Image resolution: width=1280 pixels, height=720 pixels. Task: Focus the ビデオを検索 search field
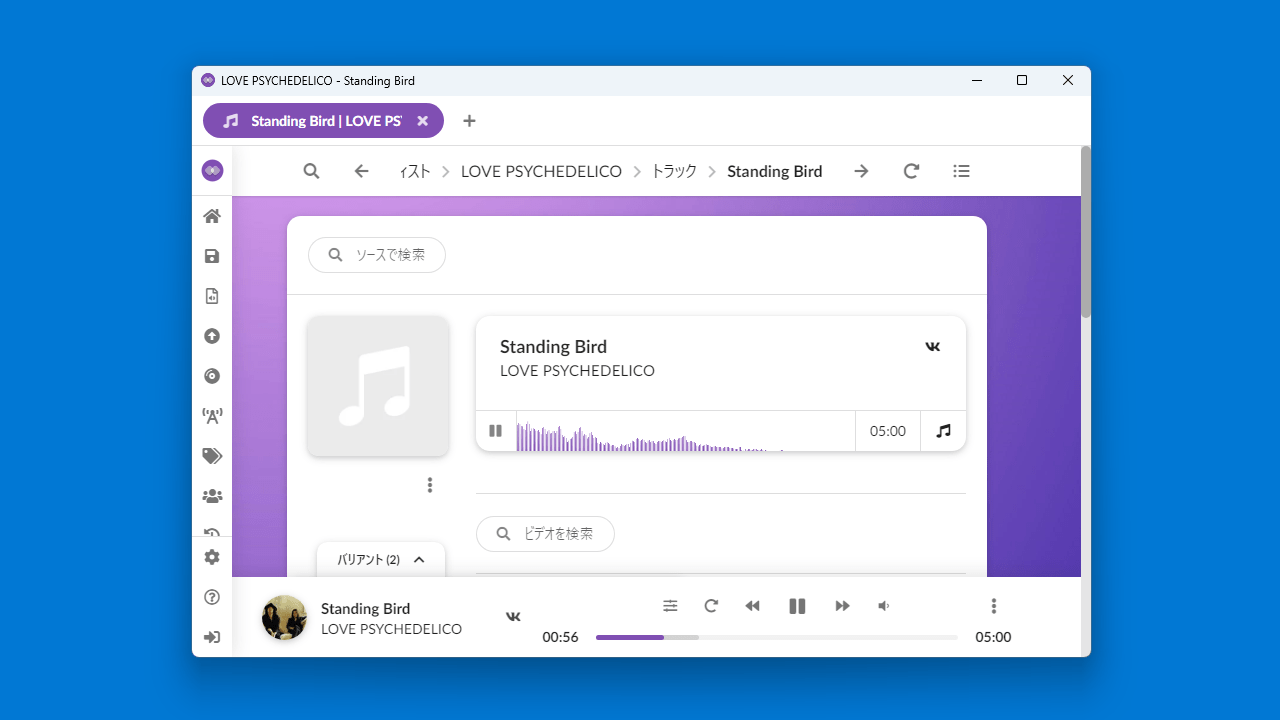pos(545,534)
